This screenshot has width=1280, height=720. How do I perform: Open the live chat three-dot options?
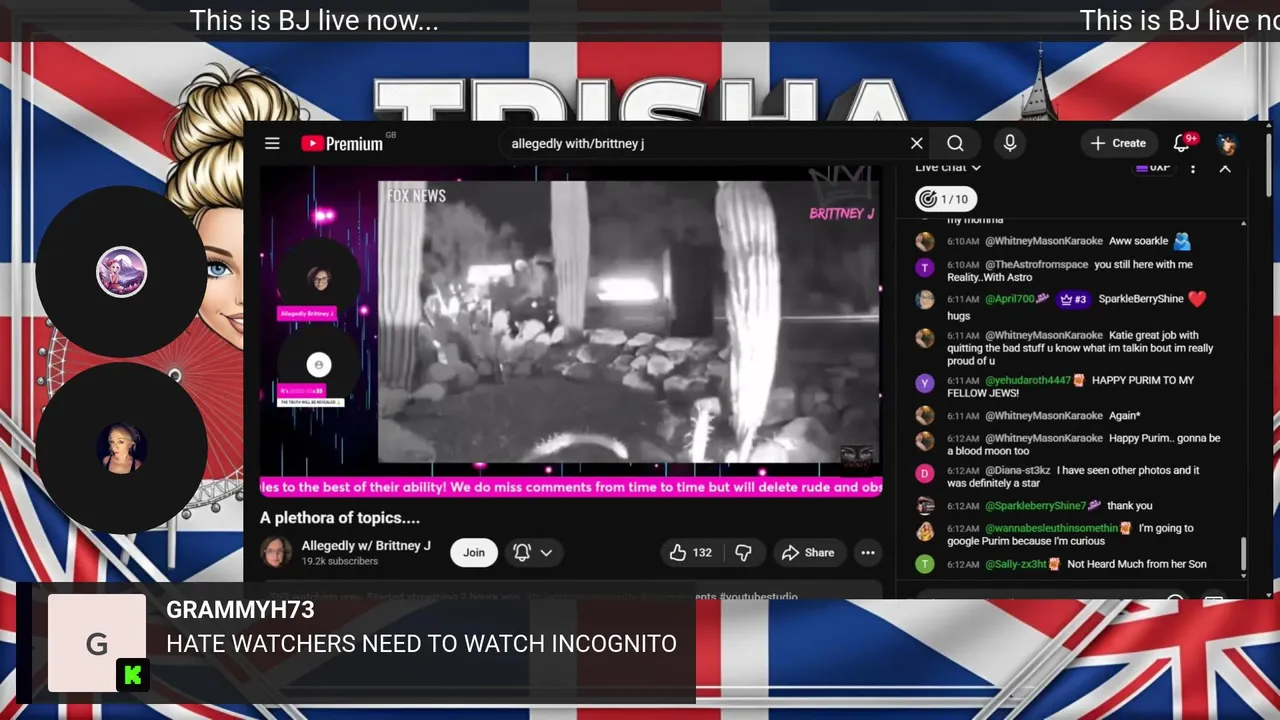click(1192, 168)
